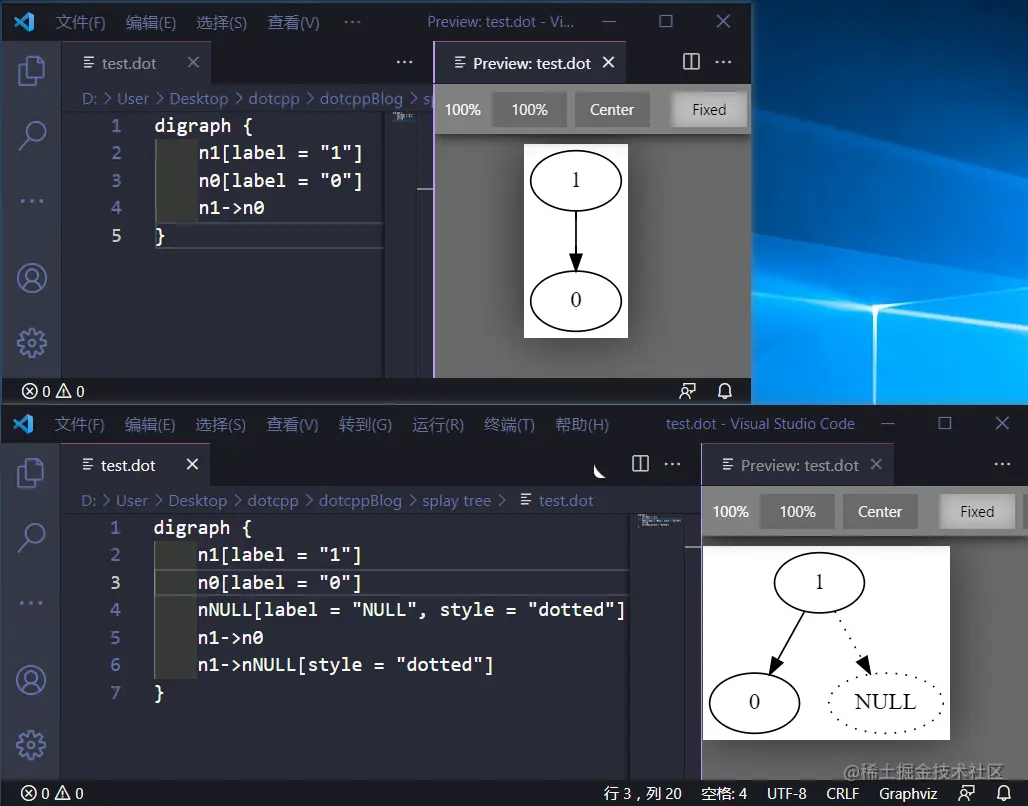Expand hidden menus ellipsis in top window
The image size is (1028, 806).
352,22
